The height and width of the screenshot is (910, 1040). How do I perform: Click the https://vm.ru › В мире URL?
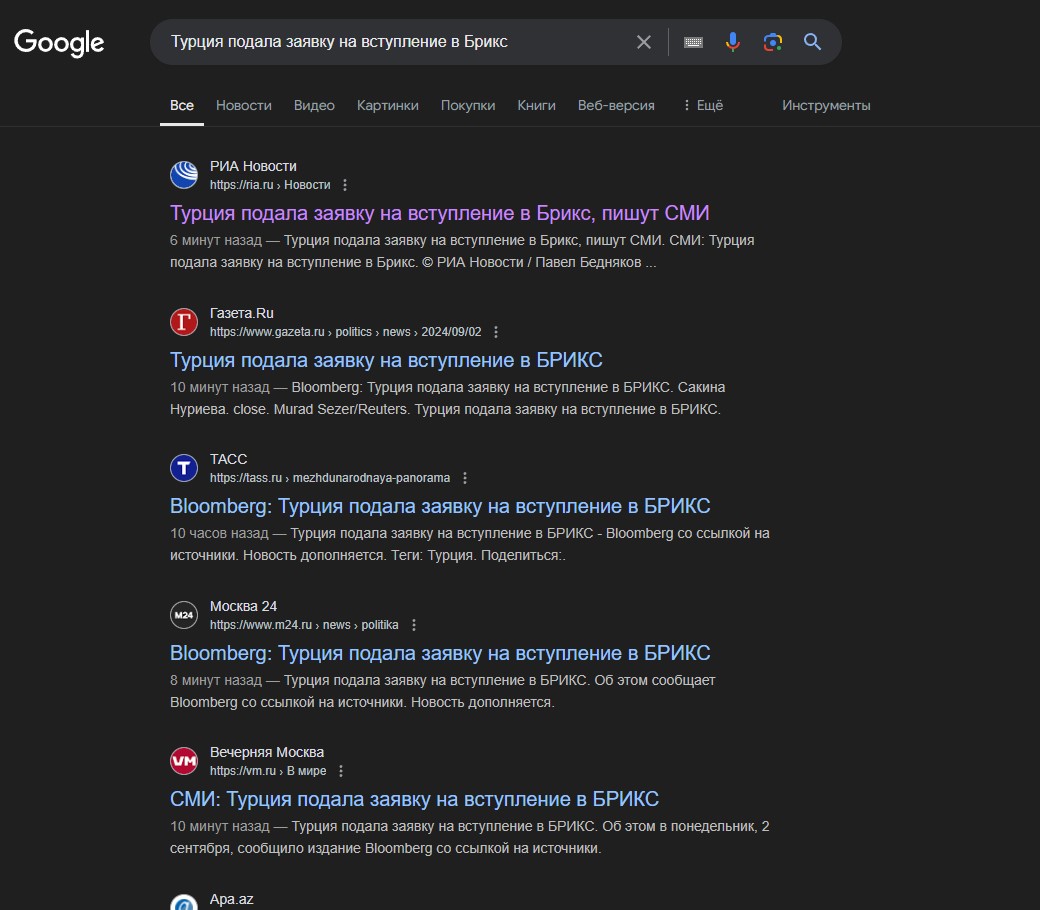(x=268, y=771)
